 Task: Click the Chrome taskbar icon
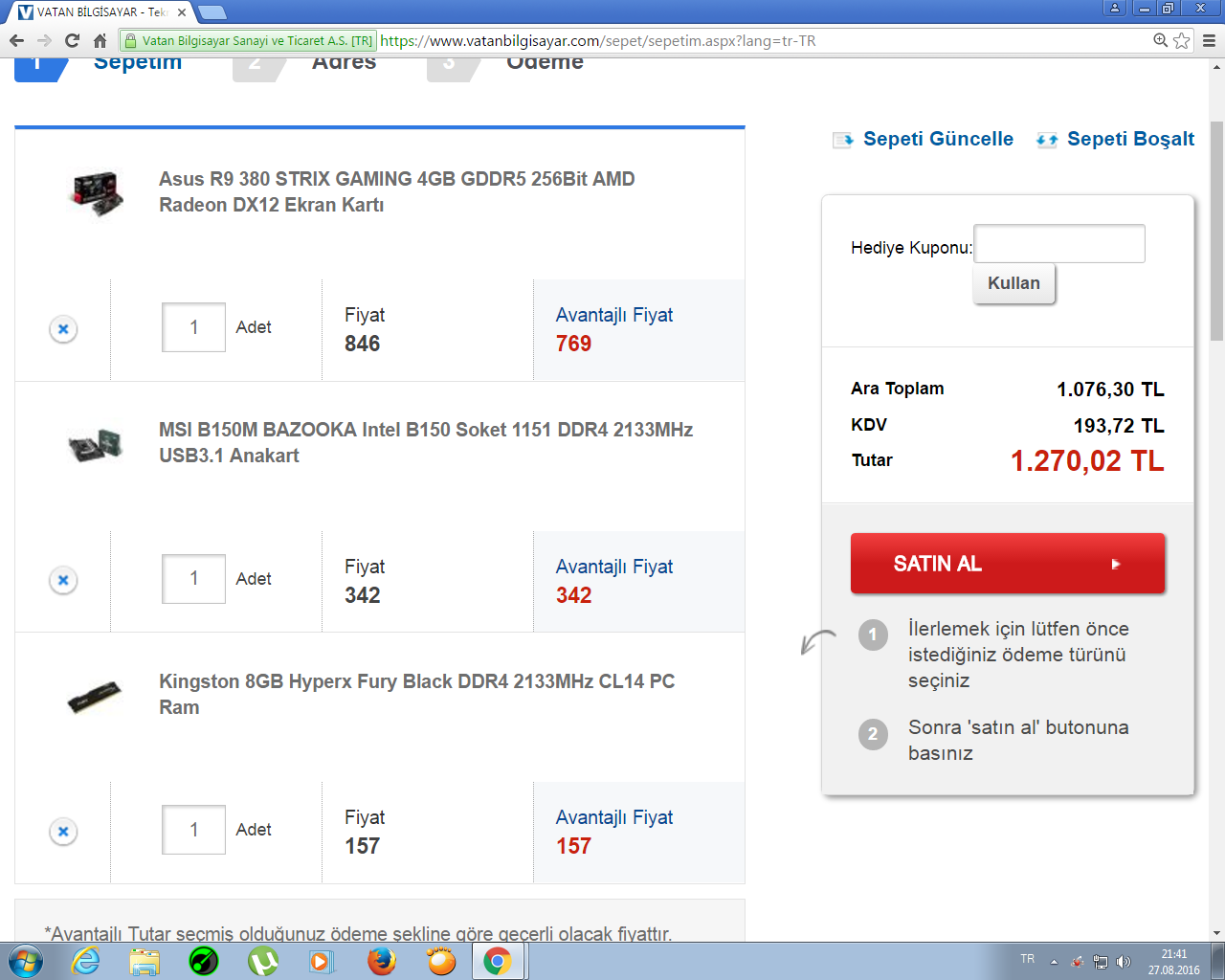point(498,961)
